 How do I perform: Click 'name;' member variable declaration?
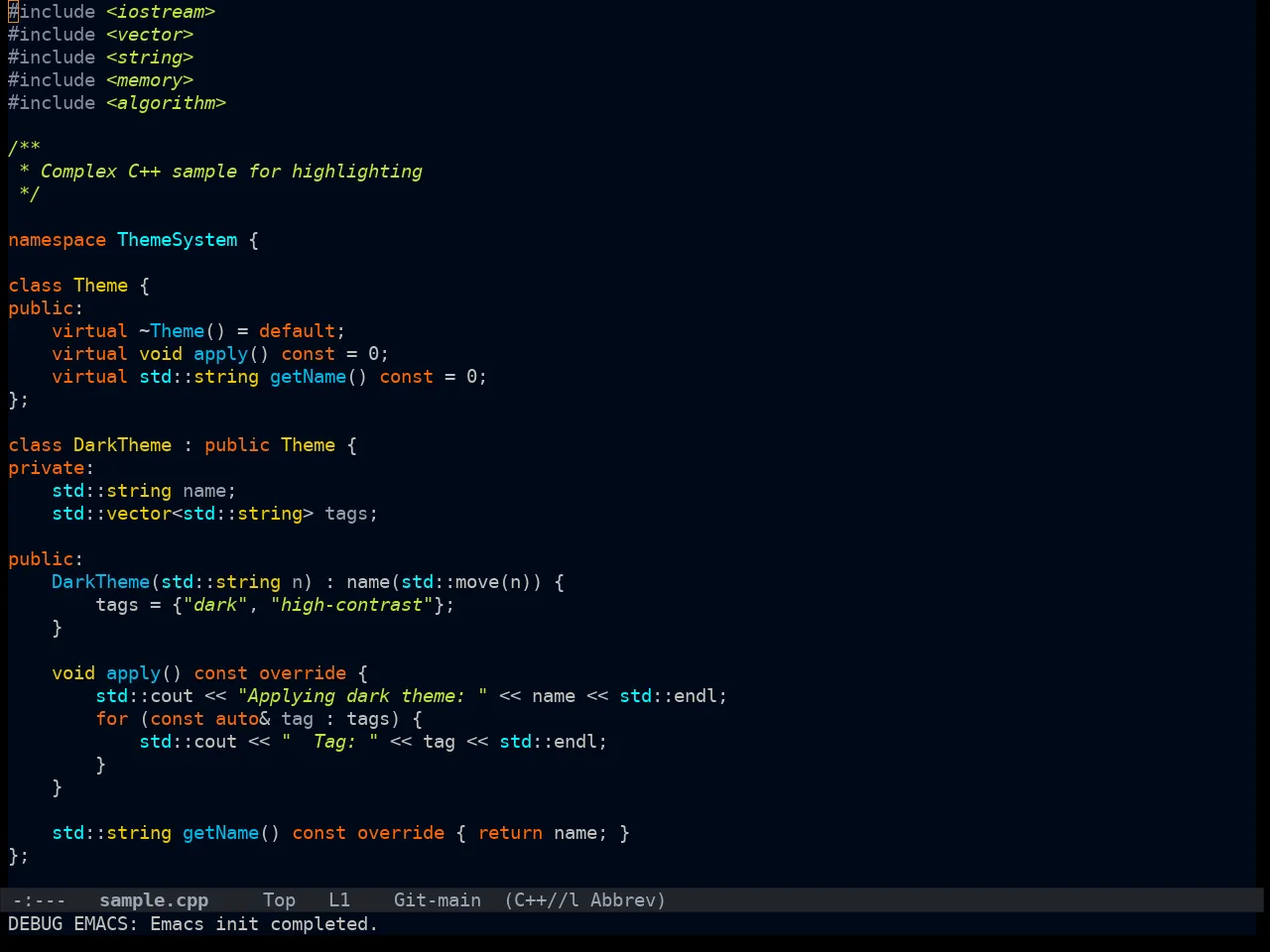[x=209, y=491]
